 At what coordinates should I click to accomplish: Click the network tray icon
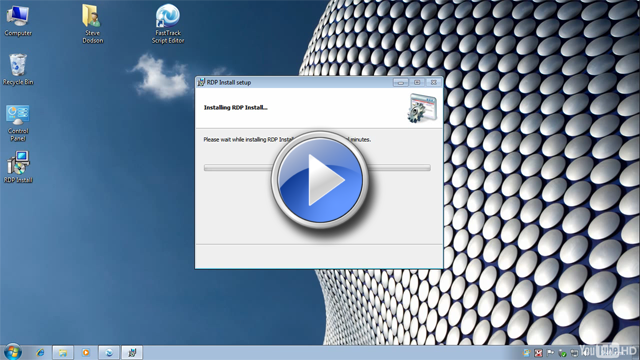[574, 353]
